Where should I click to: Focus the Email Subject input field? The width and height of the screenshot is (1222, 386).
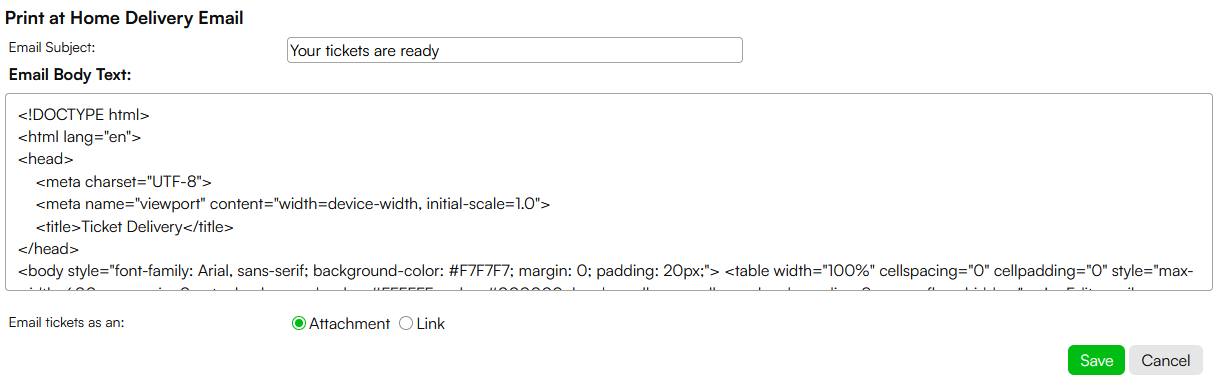[x=515, y=50]
